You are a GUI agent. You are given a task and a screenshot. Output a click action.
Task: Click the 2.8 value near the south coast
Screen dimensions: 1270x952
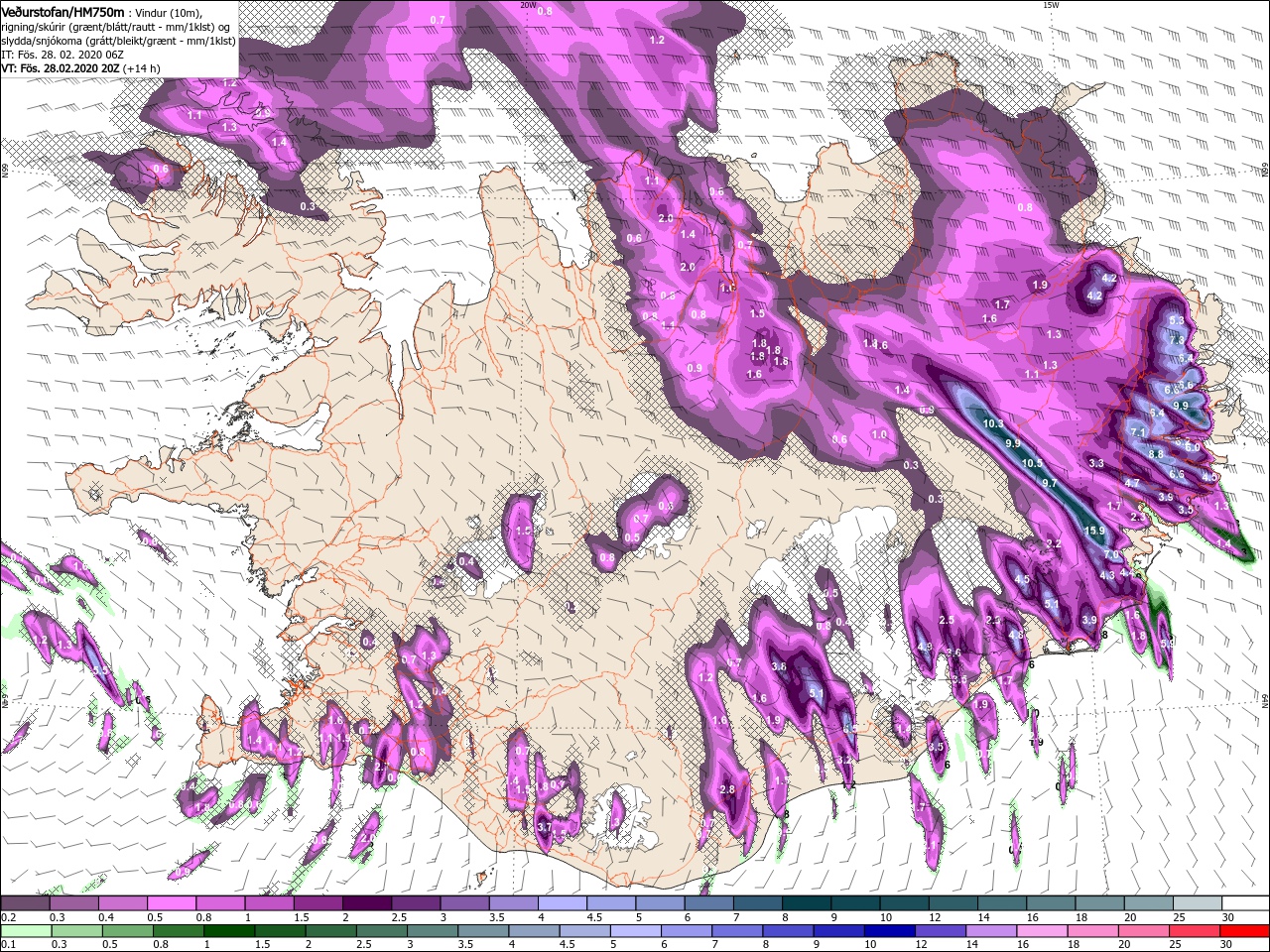[x=727, y=789]
